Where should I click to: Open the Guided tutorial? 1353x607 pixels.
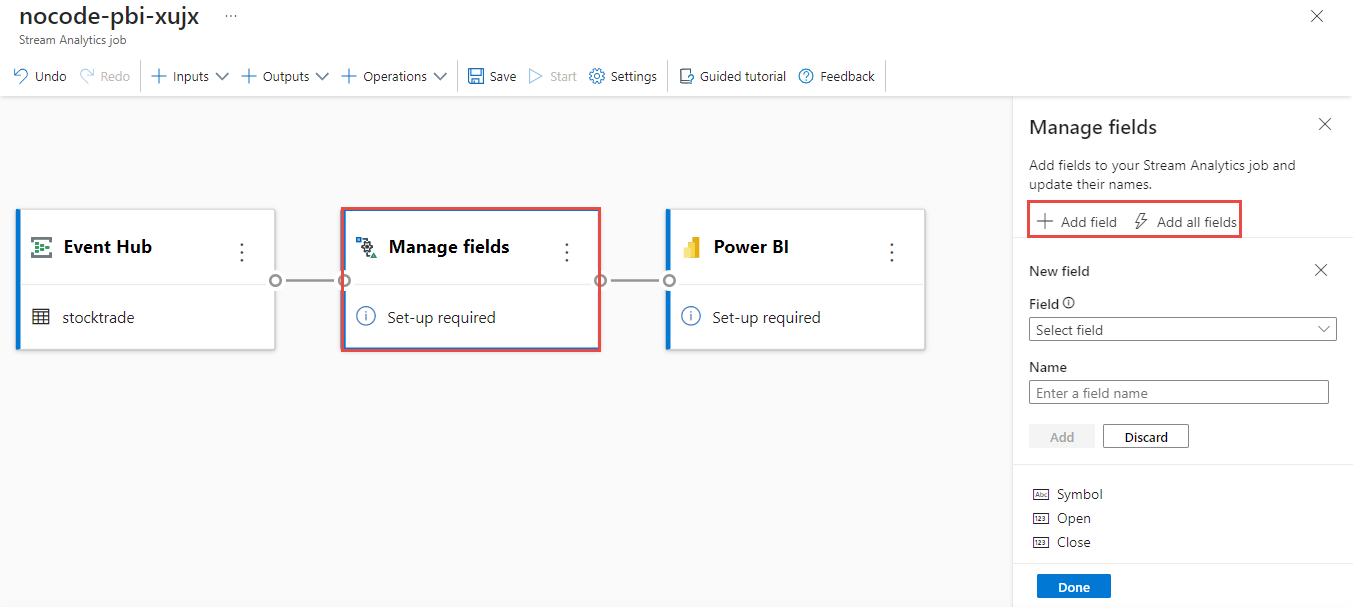coord(732,76)
